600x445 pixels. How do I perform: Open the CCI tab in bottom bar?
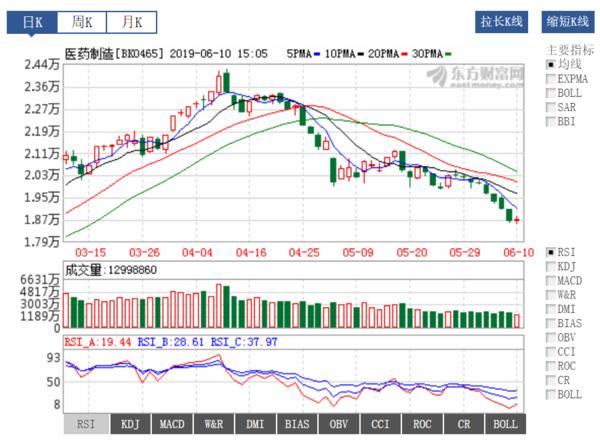pyautogui.click(x=380, y=424)
